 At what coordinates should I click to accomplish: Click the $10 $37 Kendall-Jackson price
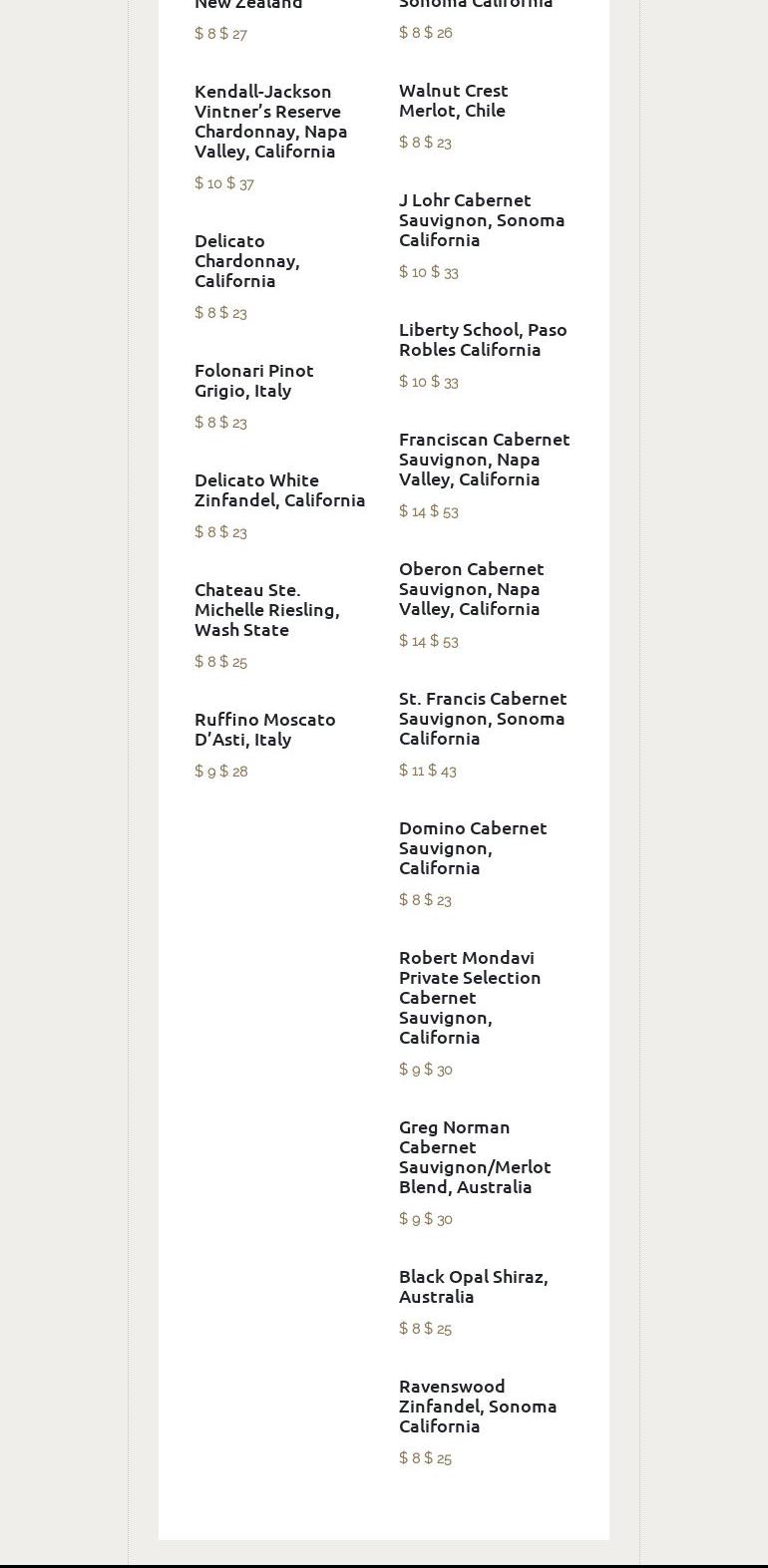point(224,183)
